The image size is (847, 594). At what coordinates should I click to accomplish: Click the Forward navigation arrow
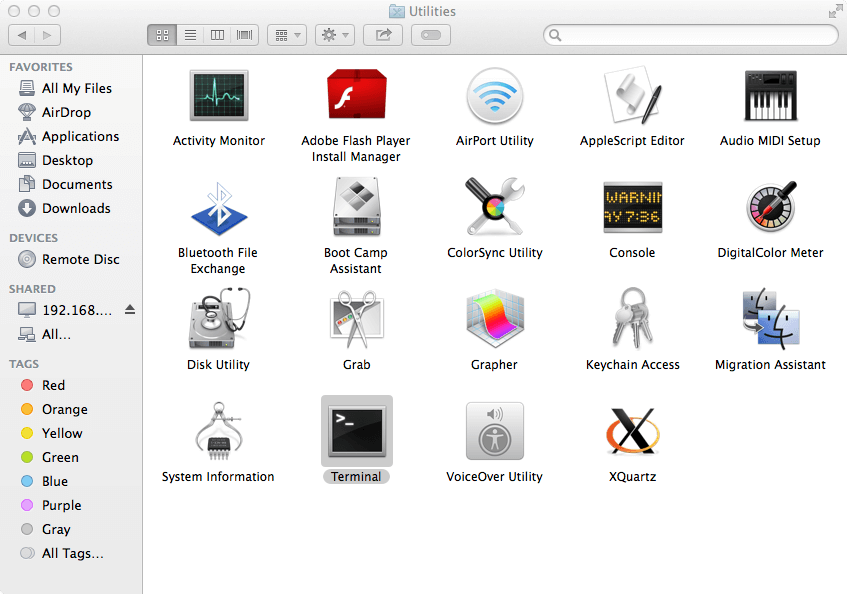coord(48,35)
